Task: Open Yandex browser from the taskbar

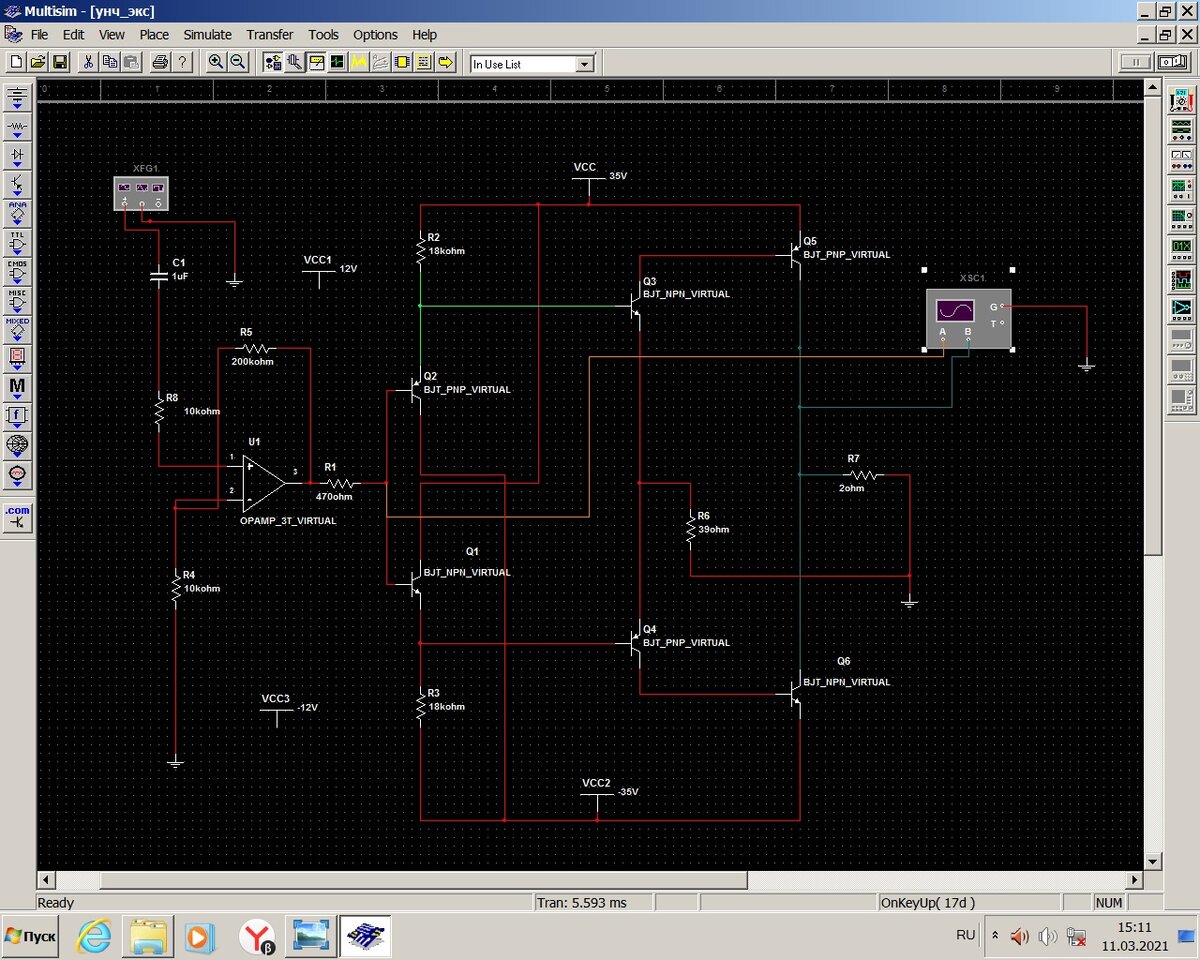Action: click(x=258, y=937)
